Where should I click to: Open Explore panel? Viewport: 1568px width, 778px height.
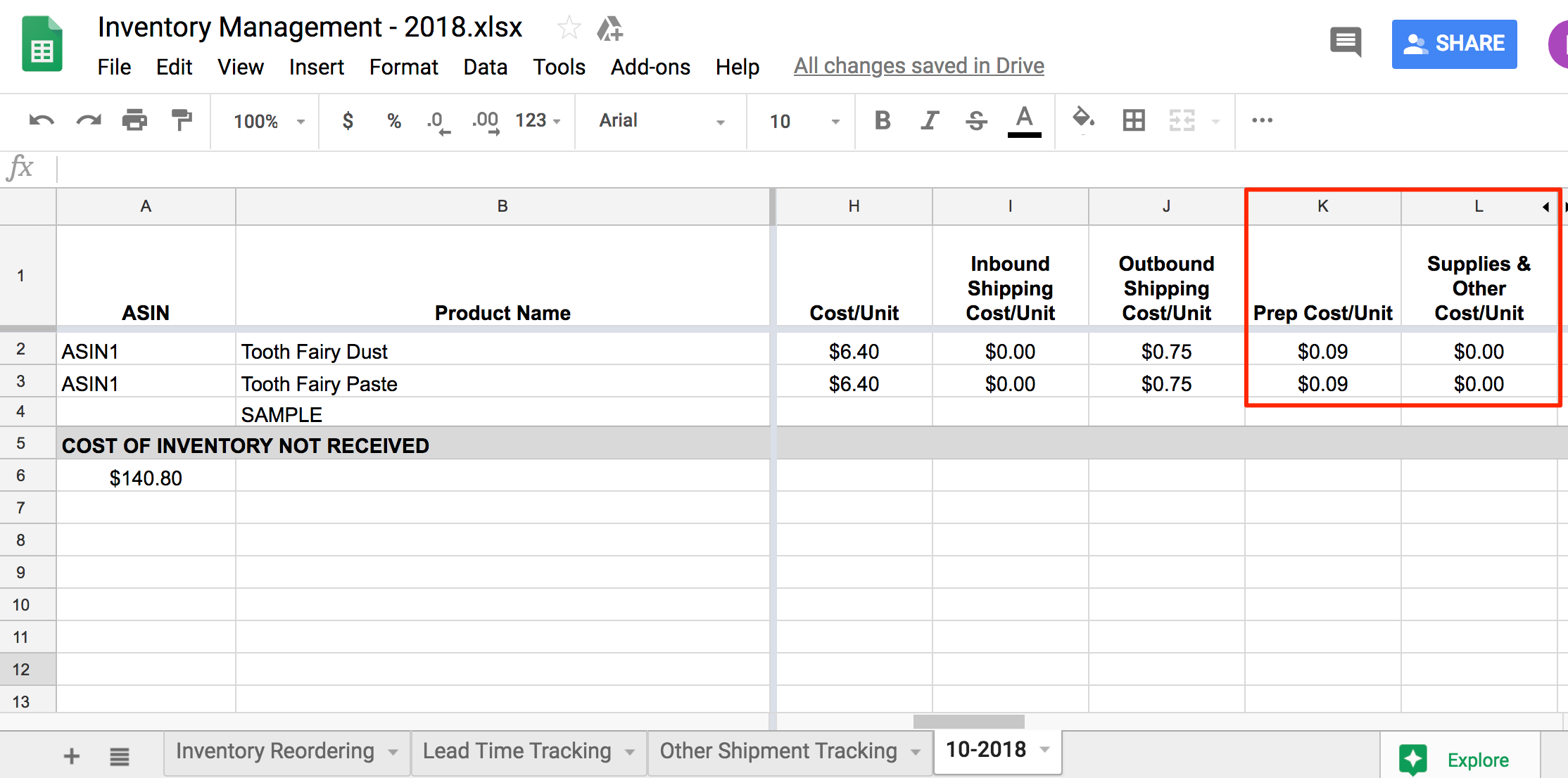click(1461, 758)
